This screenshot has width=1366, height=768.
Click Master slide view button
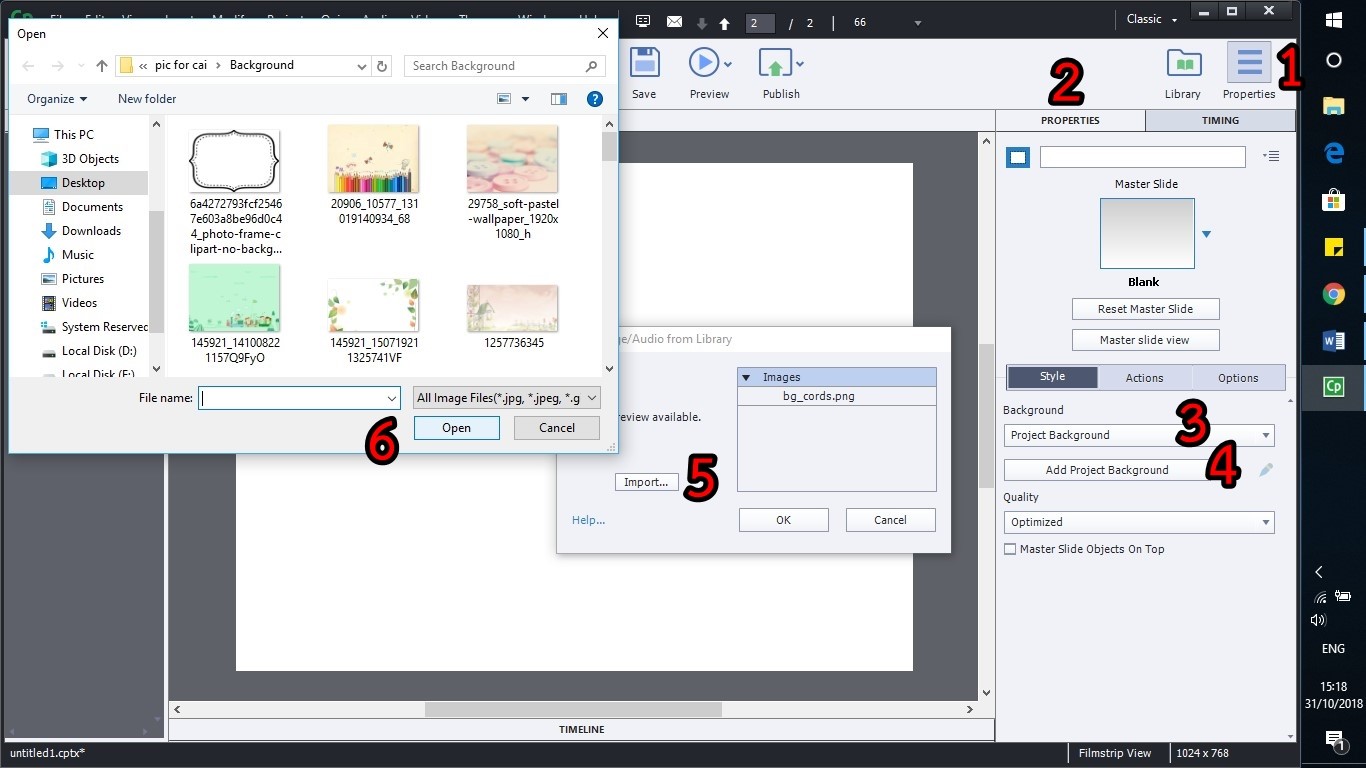(1145, 340)
